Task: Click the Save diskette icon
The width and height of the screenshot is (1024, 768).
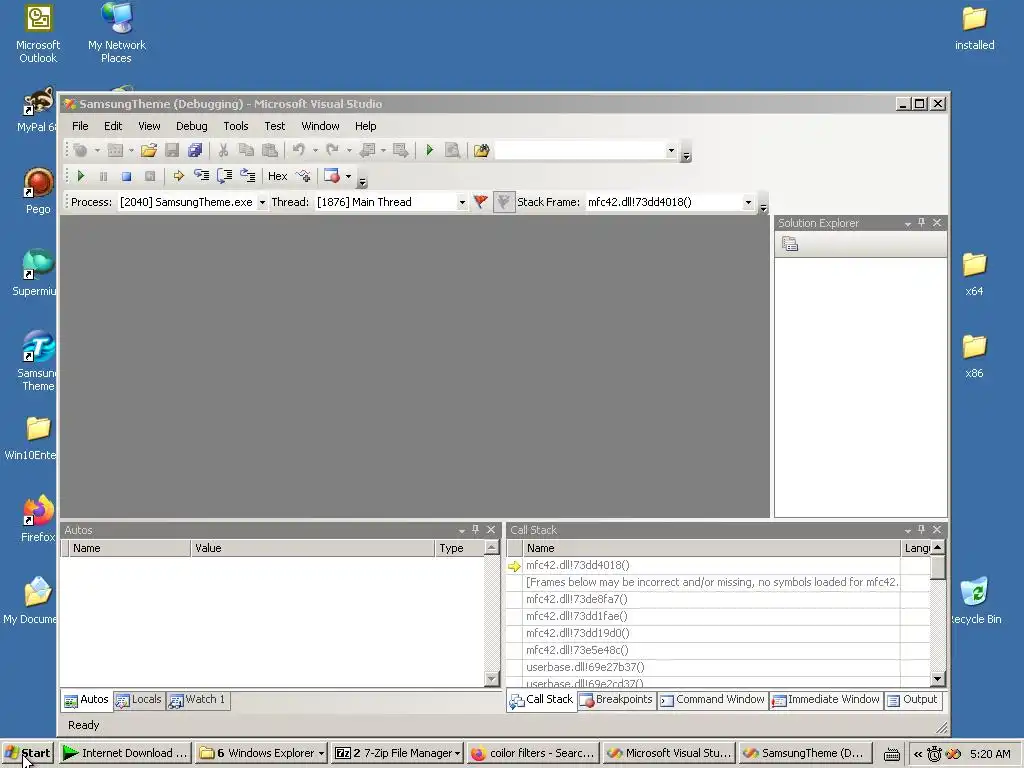Action: (x=172, y=151)
